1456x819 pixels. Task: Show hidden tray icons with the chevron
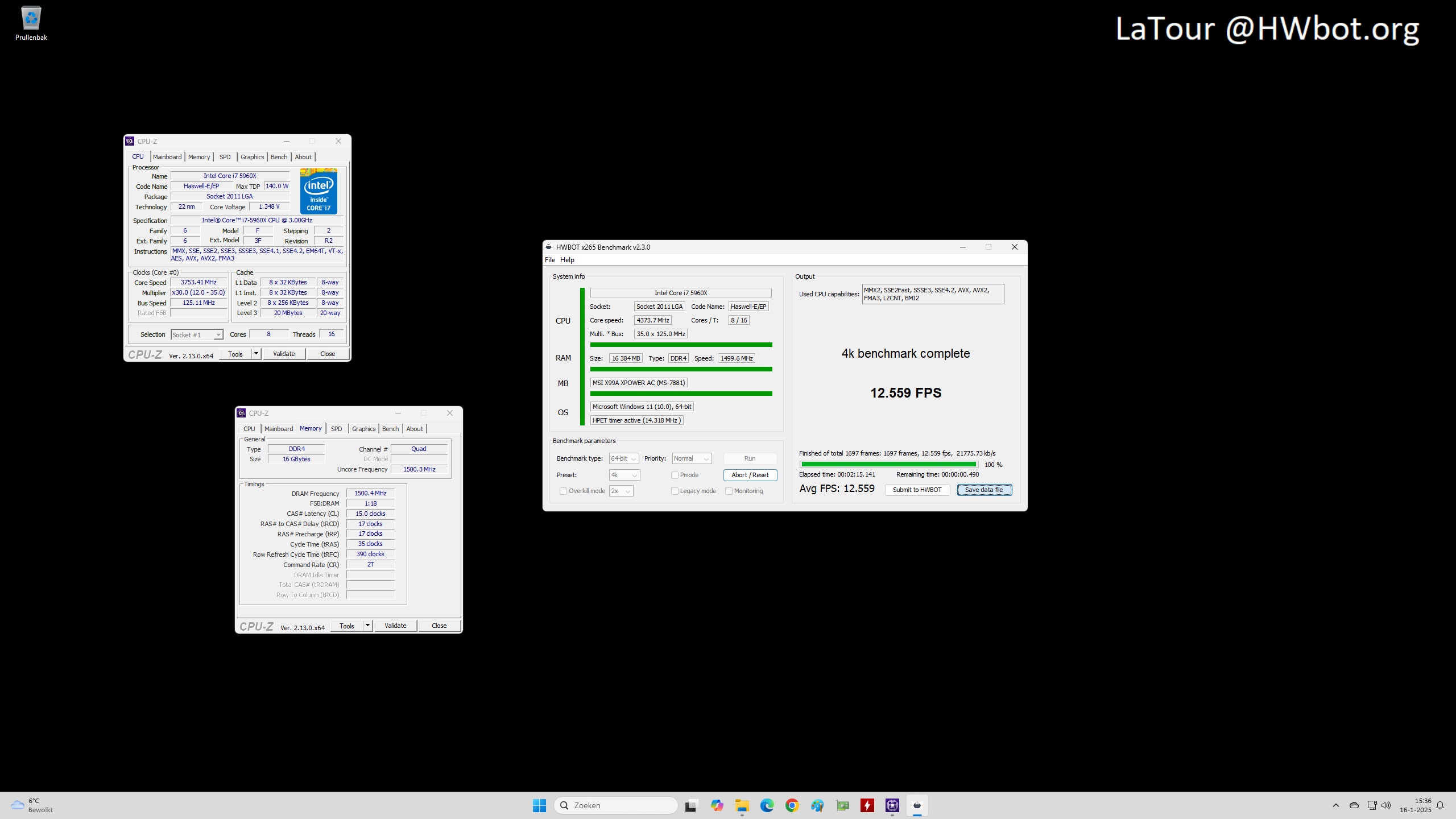1336,805
